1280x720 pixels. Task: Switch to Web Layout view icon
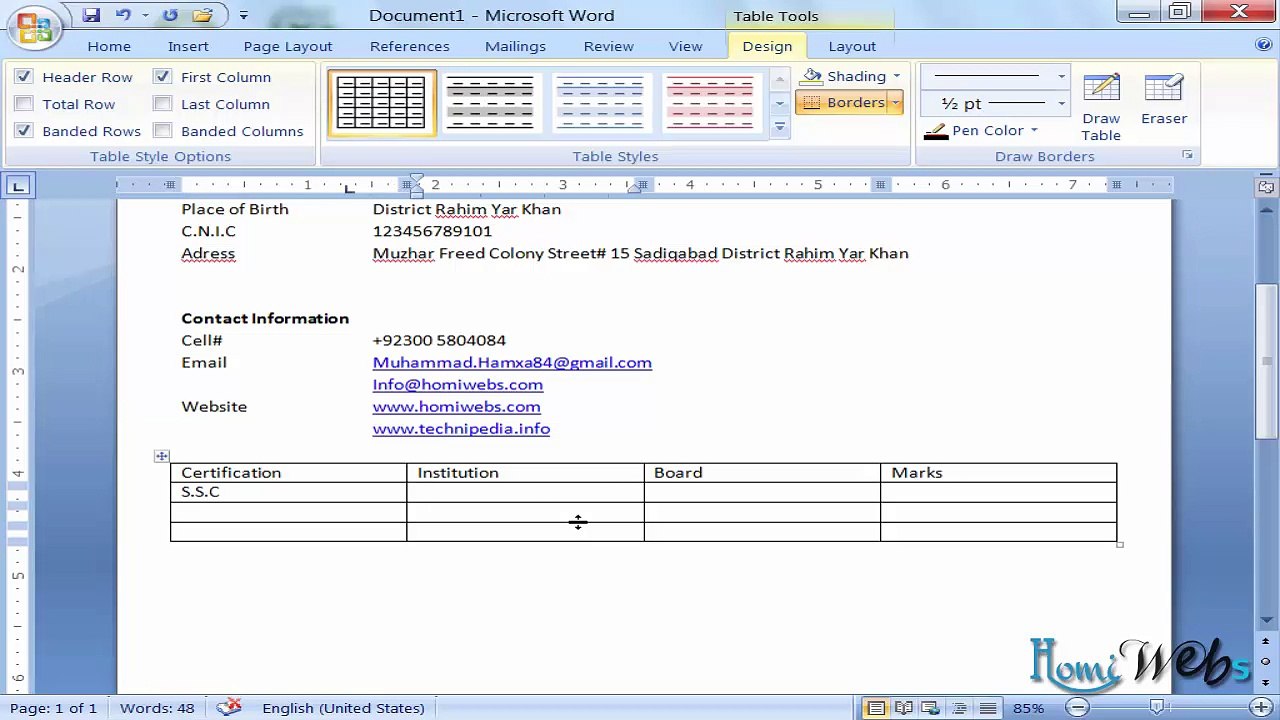pyautogui.click(x=932, y=708)
